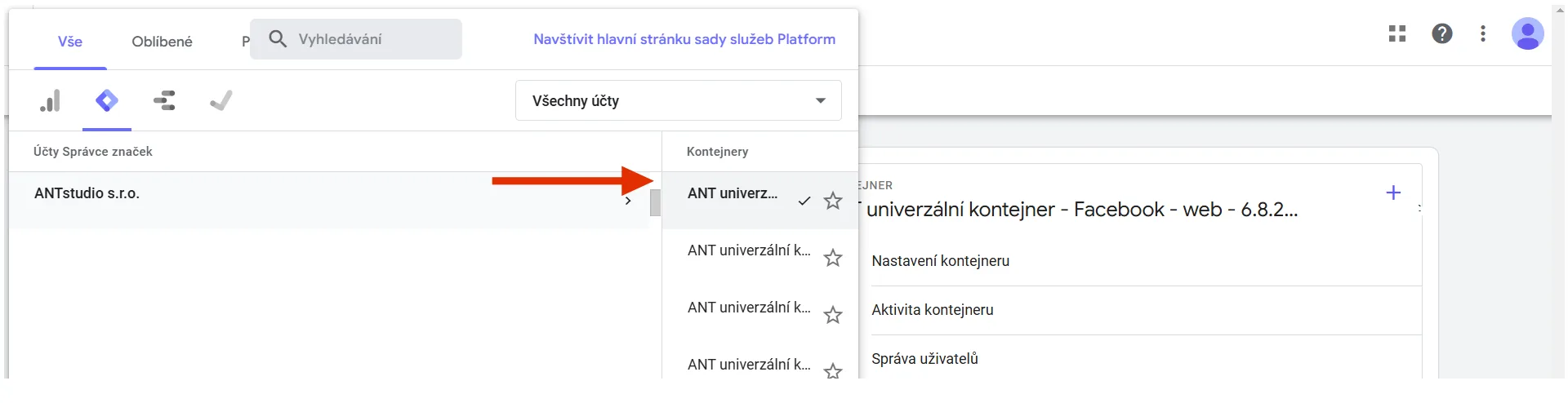Image resolution: width=1568 pixels, height=403 pixels.
Task: Visit Navštívit hlavní stránku Platform link
Action: [684, 39]
